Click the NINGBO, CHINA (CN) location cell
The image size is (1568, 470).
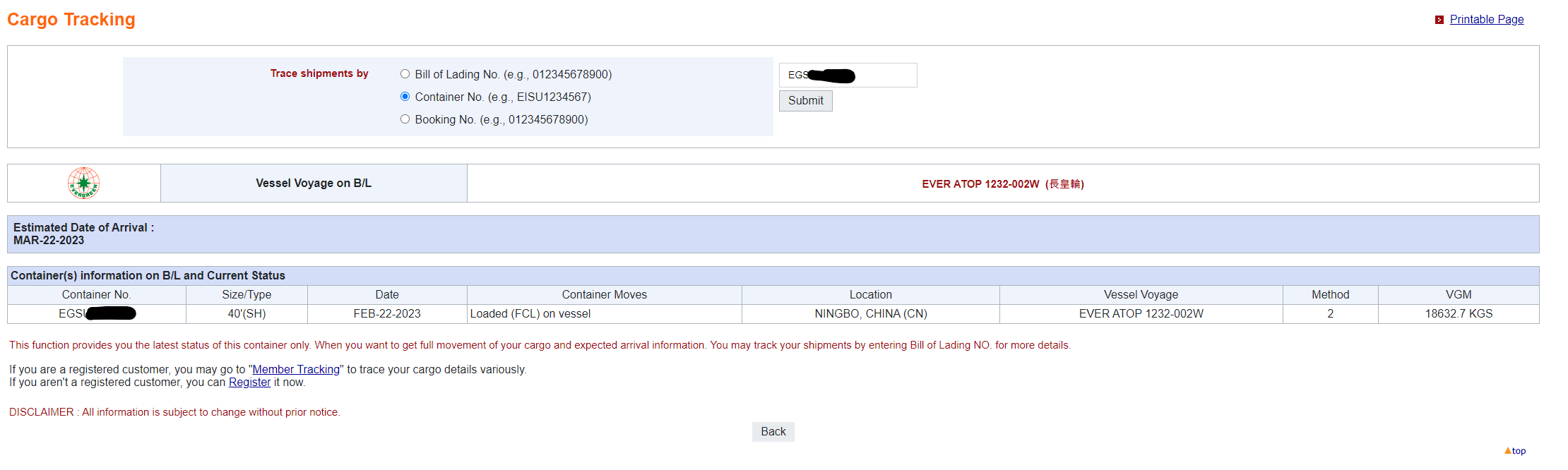pyautogui.click(x=870, y=314)
